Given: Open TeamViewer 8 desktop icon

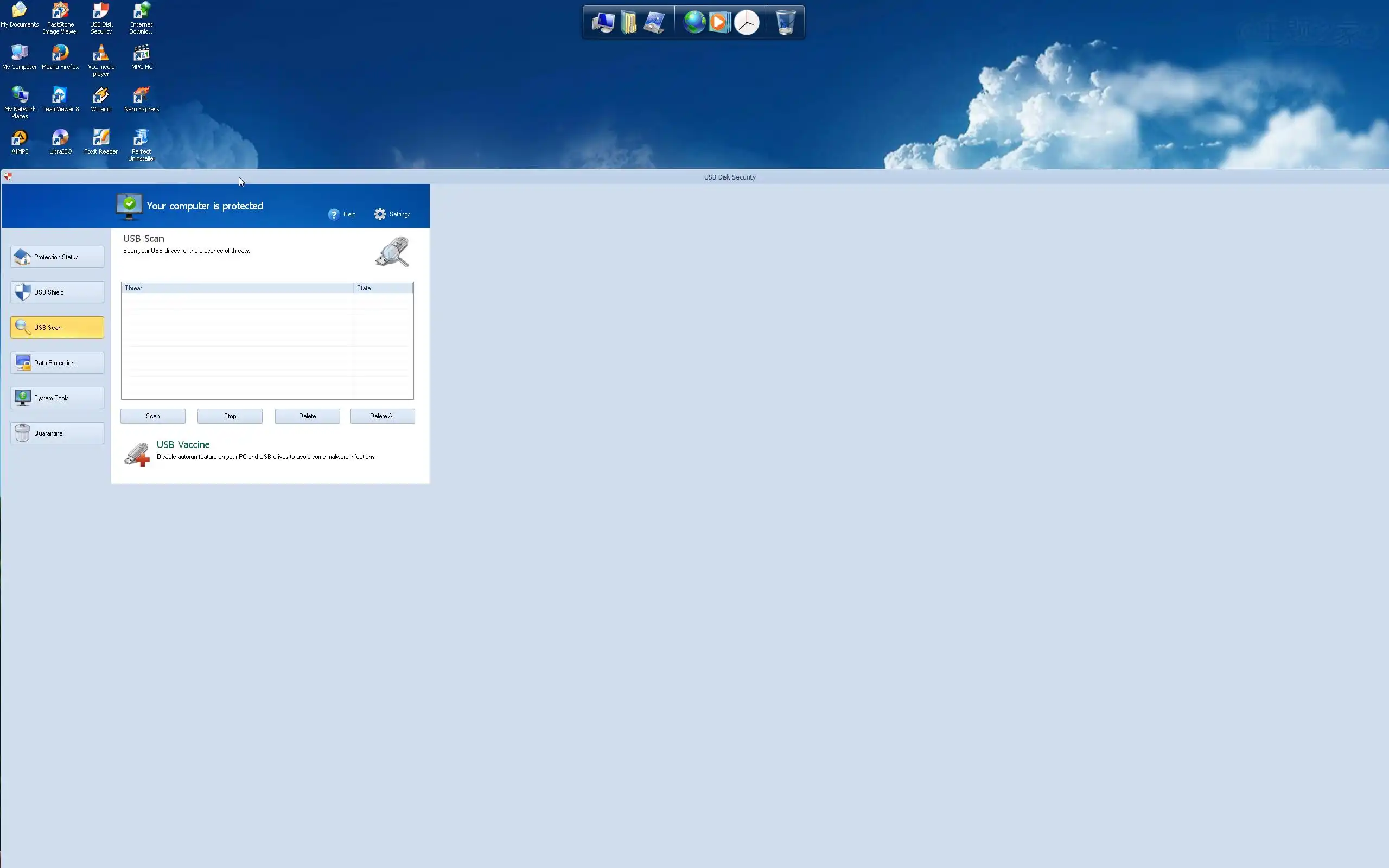Looking at the screenshot, I should click(60, 96).
